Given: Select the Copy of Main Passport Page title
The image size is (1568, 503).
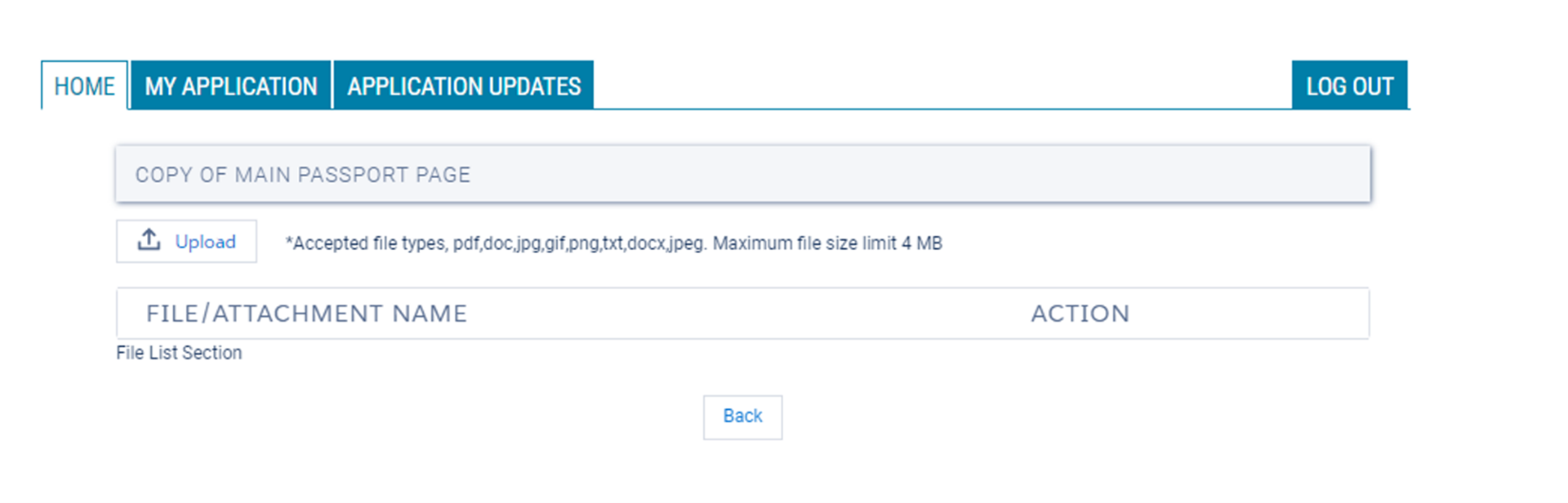Looking at the screenshot, I should pyautogui.click(x=302, y=175).
